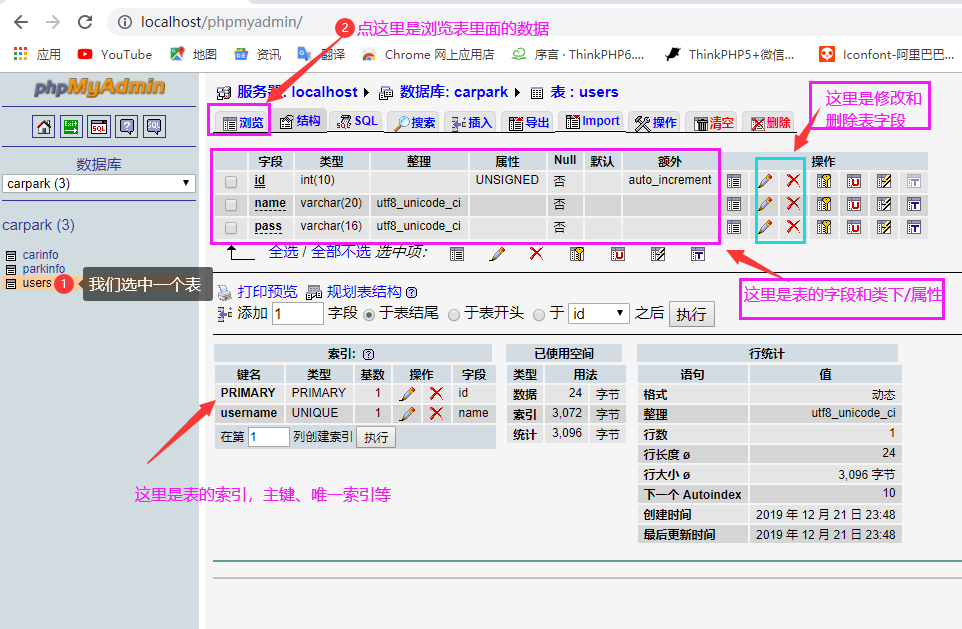Open 打印预览 print preview link
This screenshot has width=962, height=629.
pyautogui.click(x=266, y=288)
